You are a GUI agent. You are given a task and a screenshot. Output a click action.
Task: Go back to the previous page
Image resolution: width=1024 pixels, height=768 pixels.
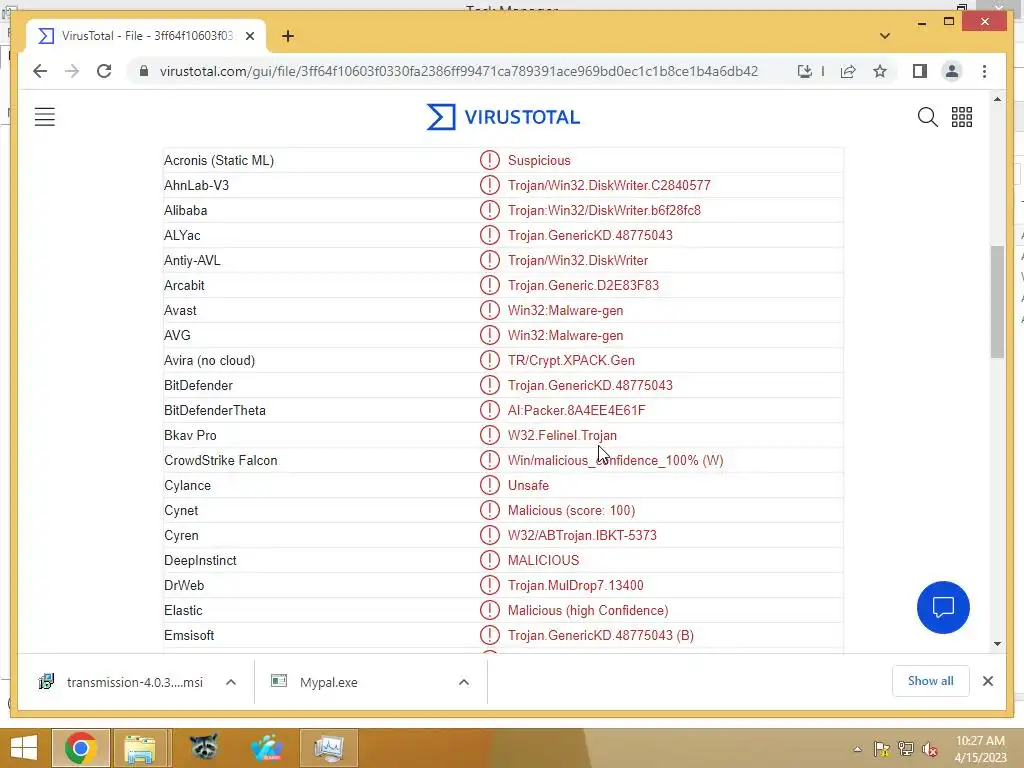40,71
